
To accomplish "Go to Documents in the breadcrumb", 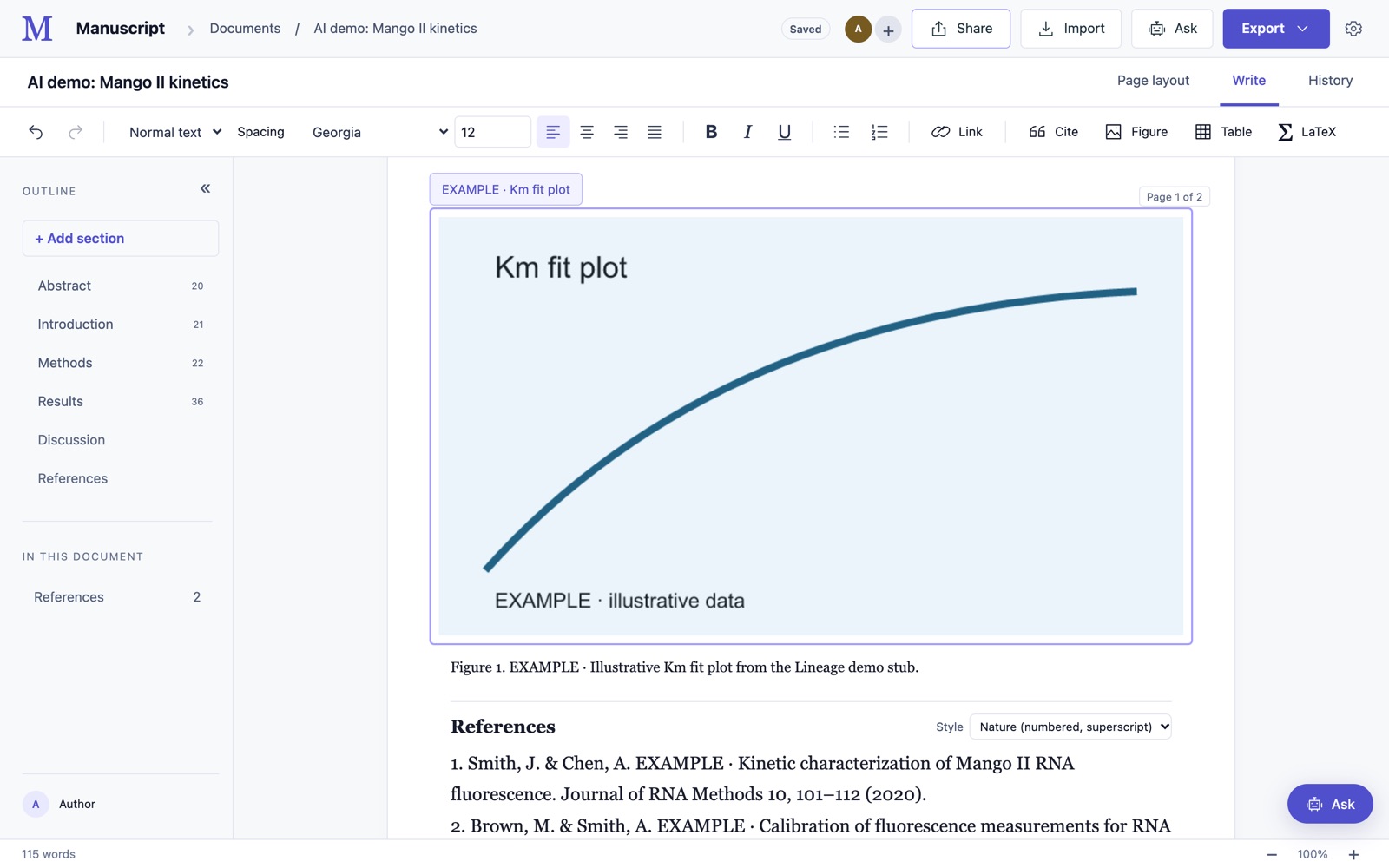I will 245,29.
